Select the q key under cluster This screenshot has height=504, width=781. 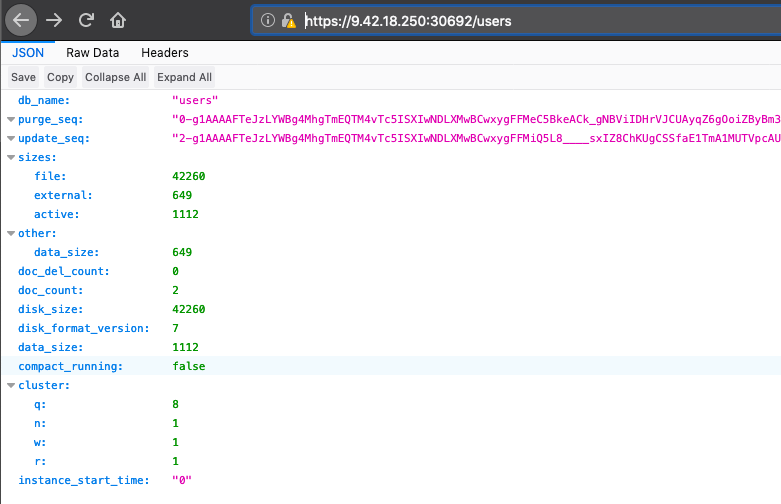pyautogui.click(x=40, y=404)
